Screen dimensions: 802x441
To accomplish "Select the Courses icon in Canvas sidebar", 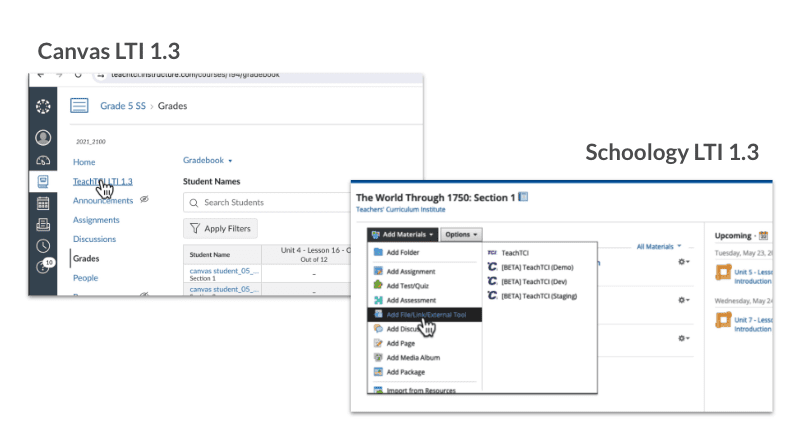I will [x=43, y=181].
